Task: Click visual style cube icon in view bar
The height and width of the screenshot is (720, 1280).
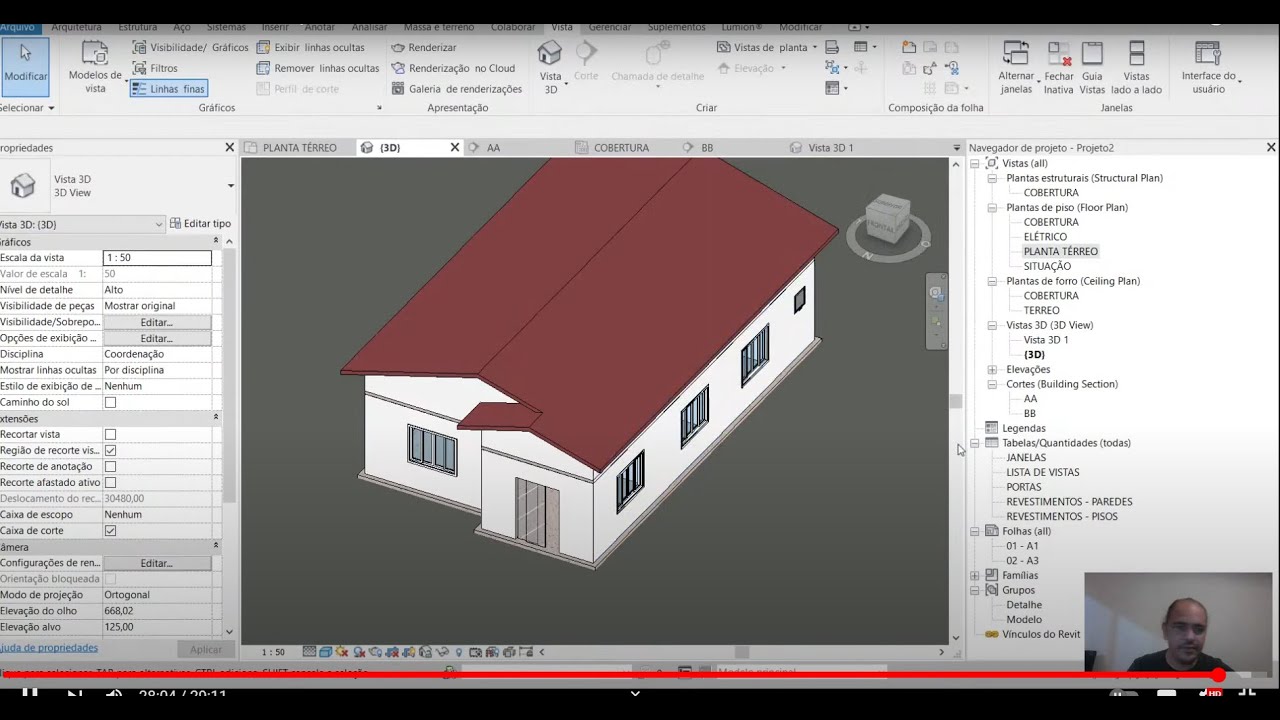Action: [326, 652]
